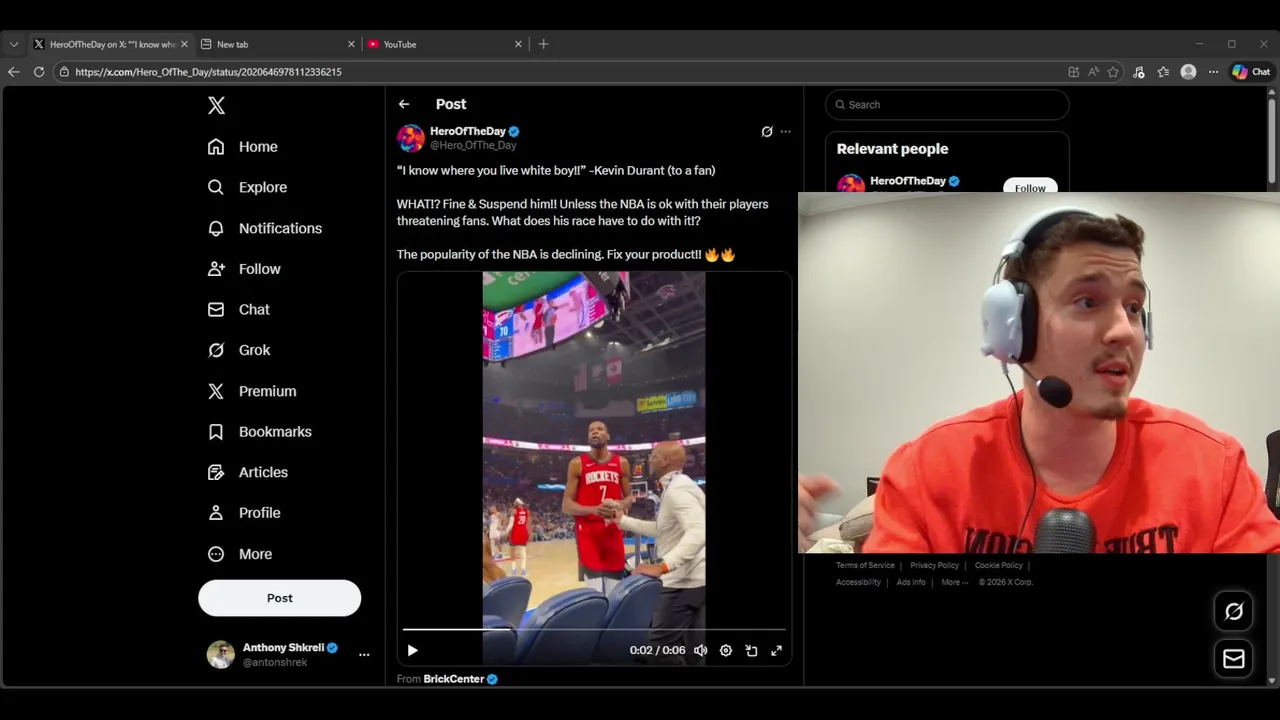
Task: Expand footer More options
Action: point(954,582)
